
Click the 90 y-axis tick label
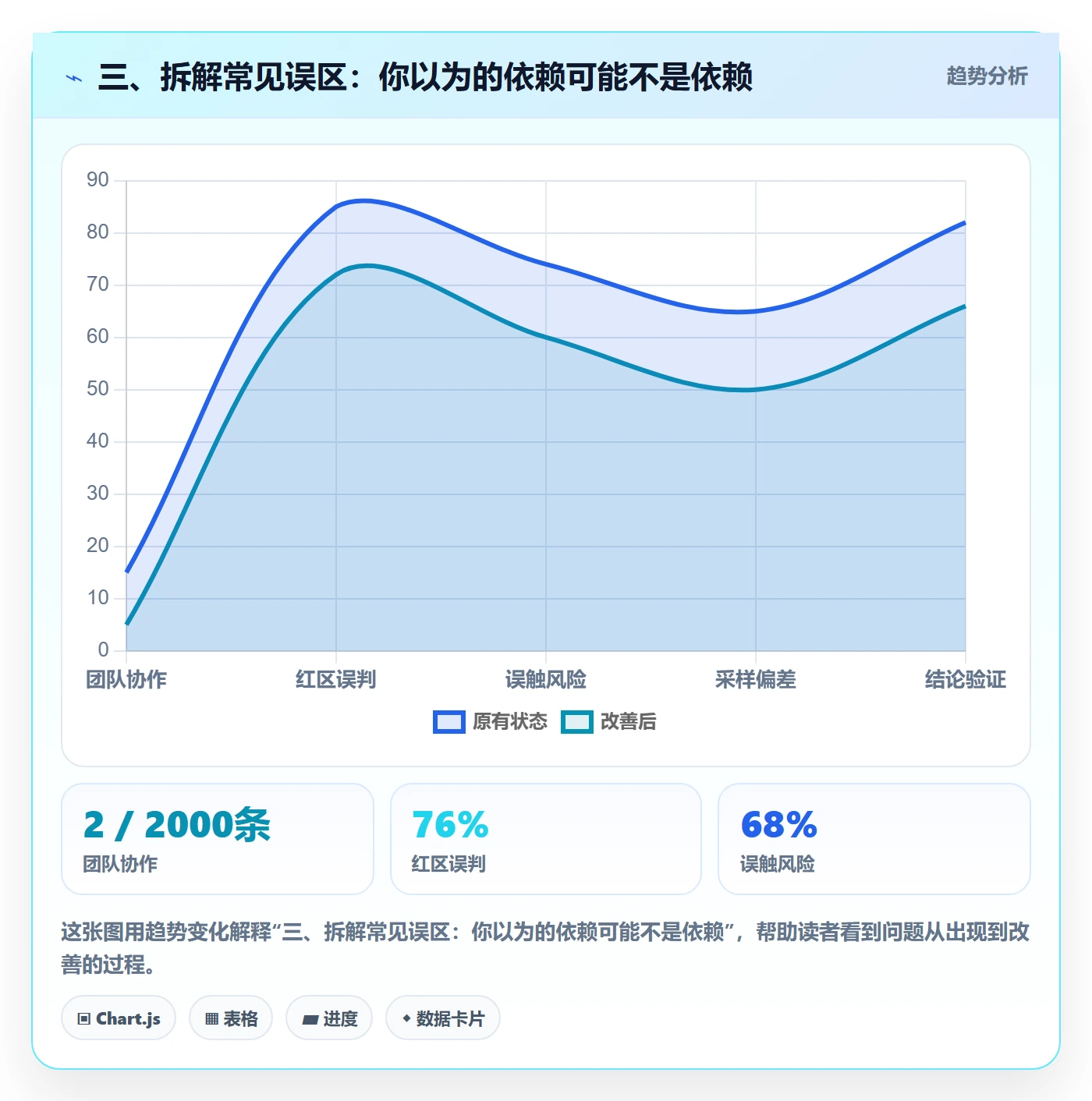(x=97, y=180)
